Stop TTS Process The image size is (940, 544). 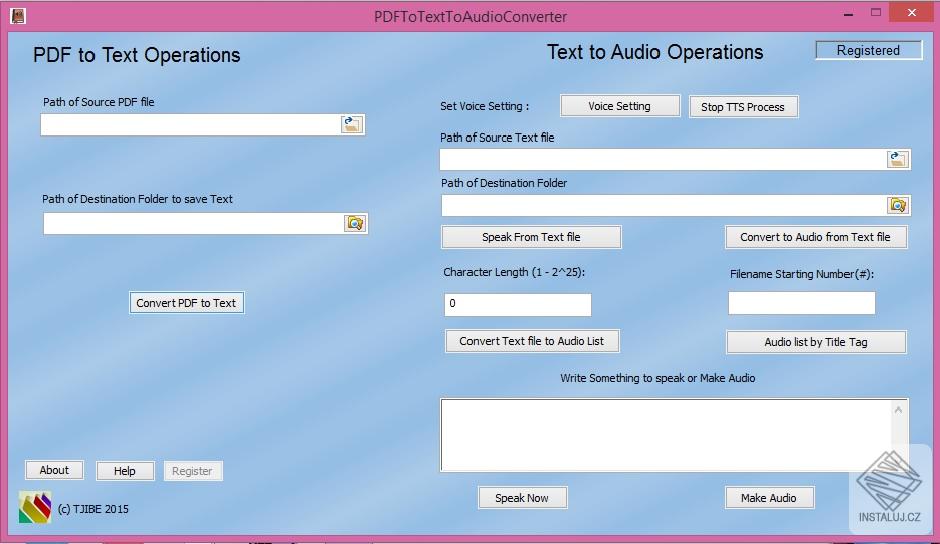point(743,107)
